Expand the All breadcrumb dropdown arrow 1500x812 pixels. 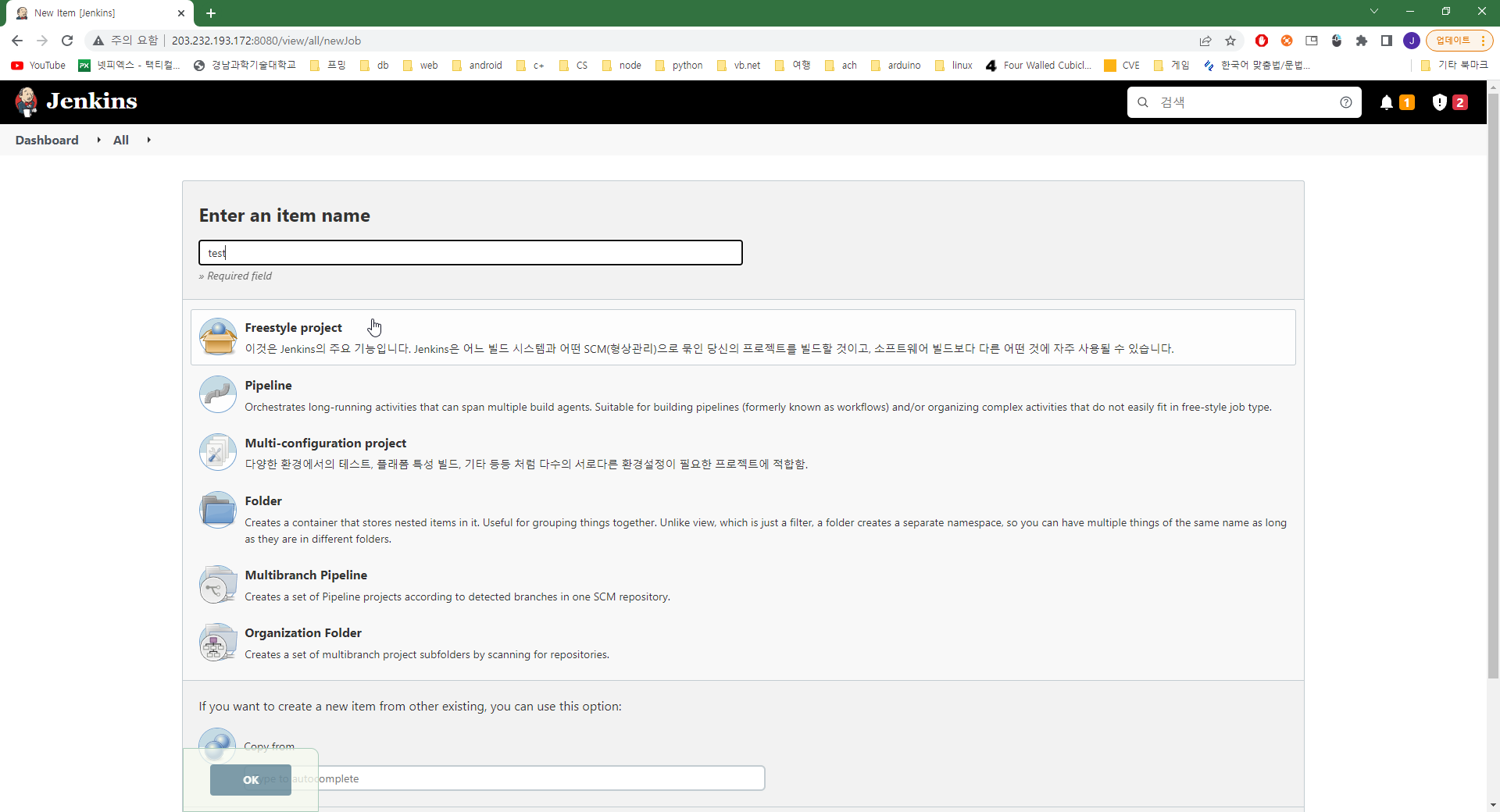(x=148, y=140)
